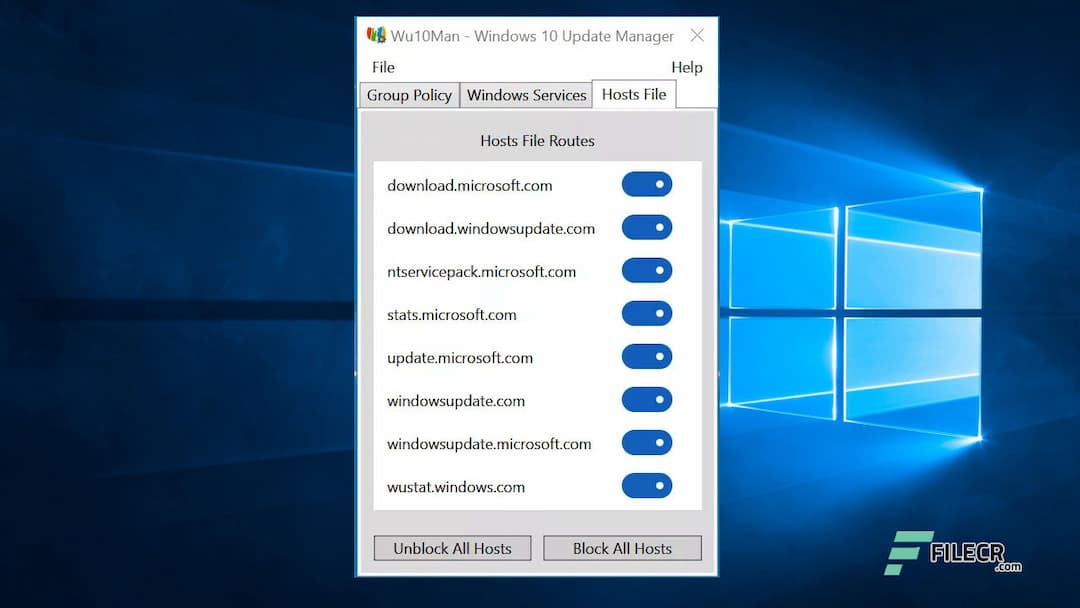This screenshot has width=1080, height=608.
Task: Click the Wu10Man application icon
Action: point(374,34)
